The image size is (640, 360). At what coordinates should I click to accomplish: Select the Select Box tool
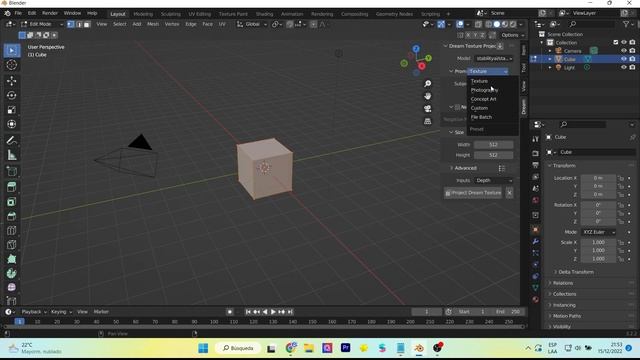click(x=11, y=50)
